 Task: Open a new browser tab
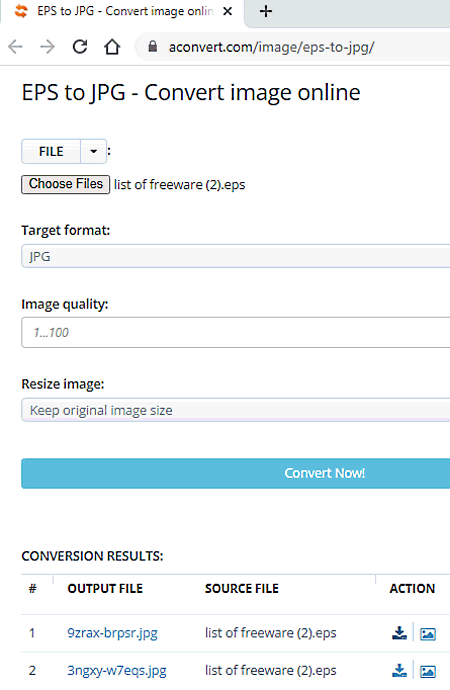click(266, 11)
